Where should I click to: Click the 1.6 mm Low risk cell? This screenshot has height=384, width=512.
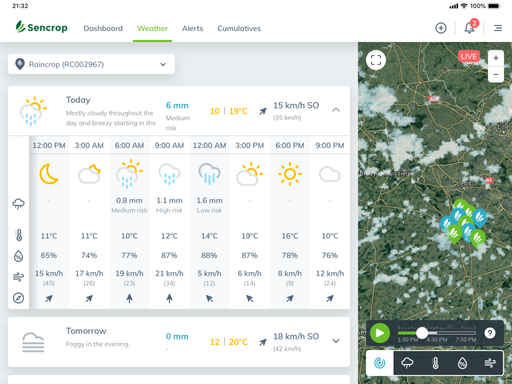tap(209, 205)
